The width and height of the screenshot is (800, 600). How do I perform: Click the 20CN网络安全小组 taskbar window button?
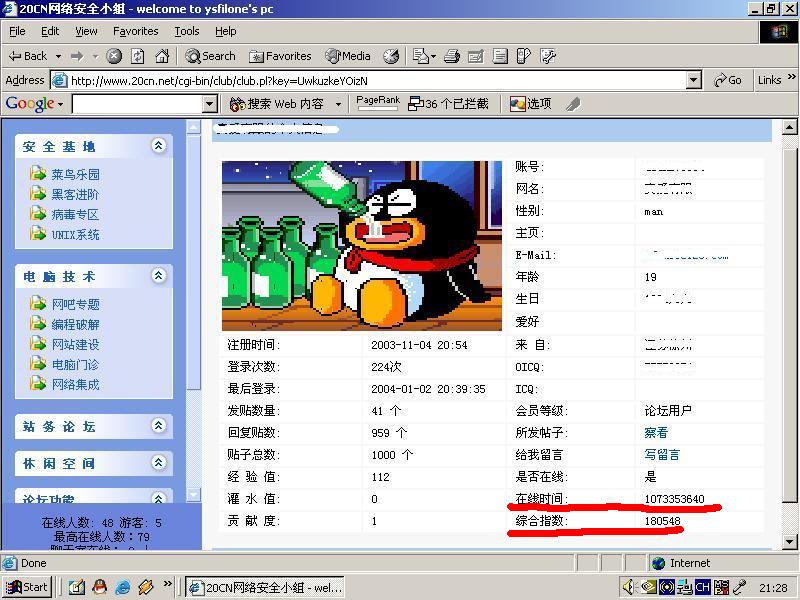(x=265, y=587)
